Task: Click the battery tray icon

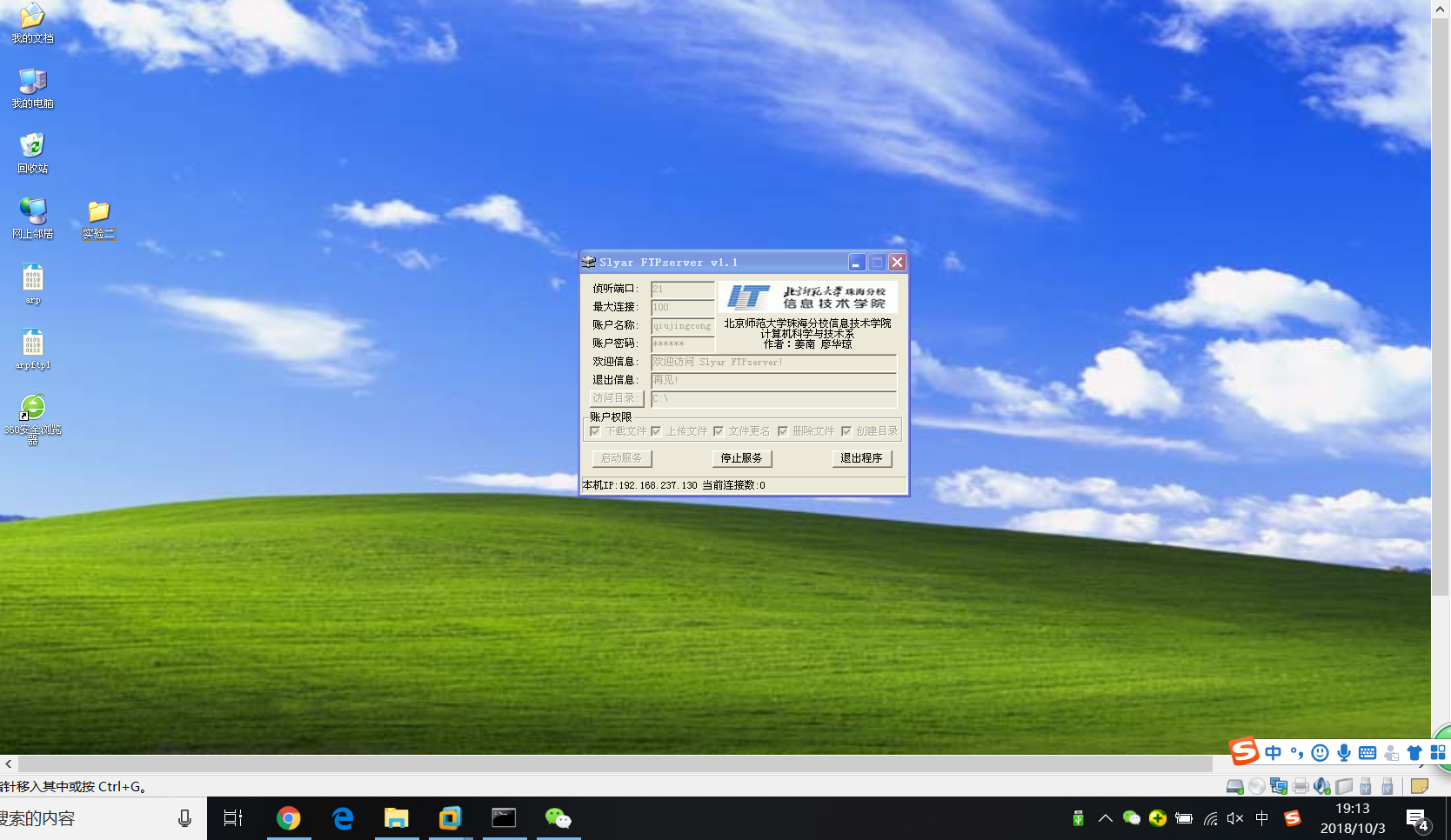Action: (x=1184, y=818)
